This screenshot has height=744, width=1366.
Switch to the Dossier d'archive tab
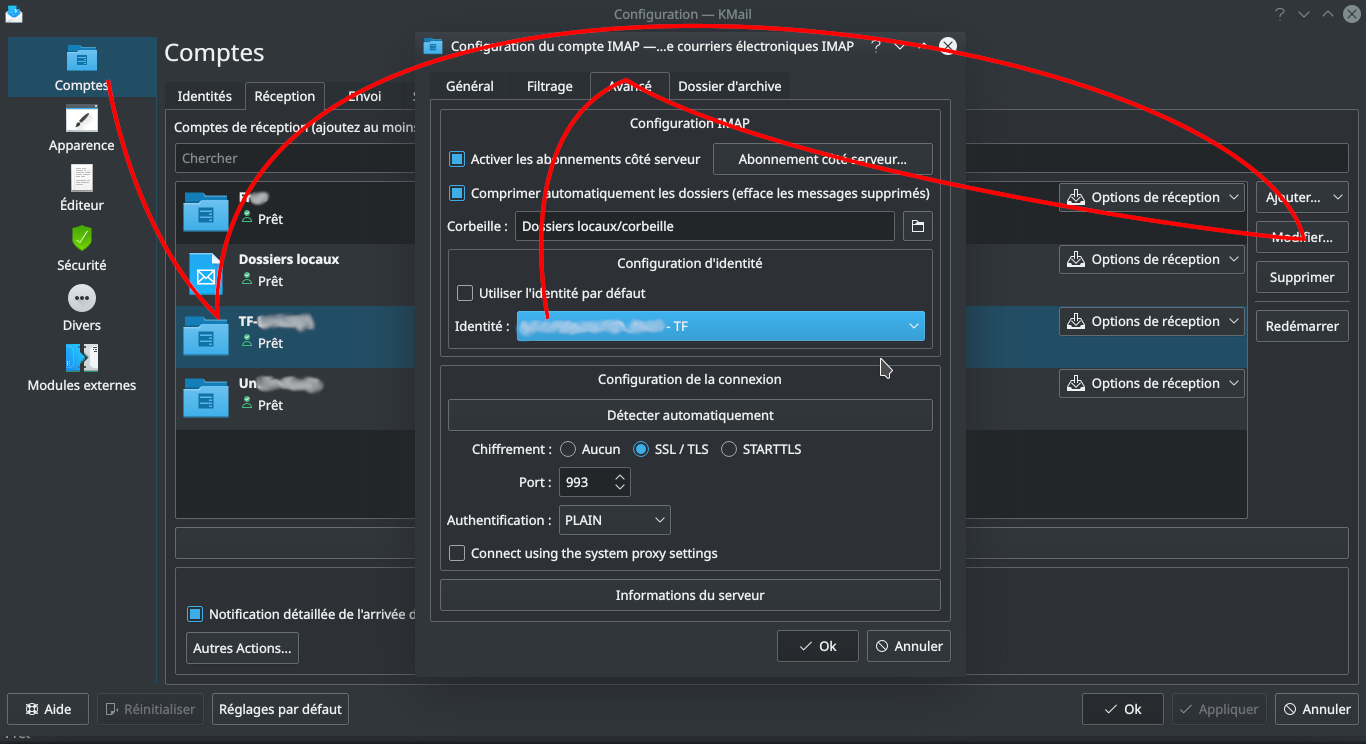tap(730, 86)
